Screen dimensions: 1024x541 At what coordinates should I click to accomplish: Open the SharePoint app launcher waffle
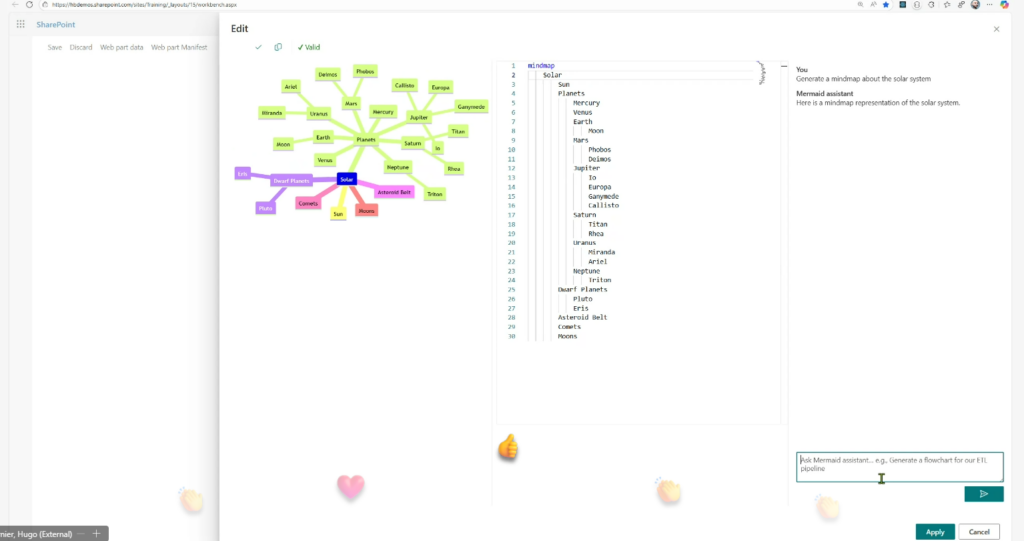(x=21, y=24)
